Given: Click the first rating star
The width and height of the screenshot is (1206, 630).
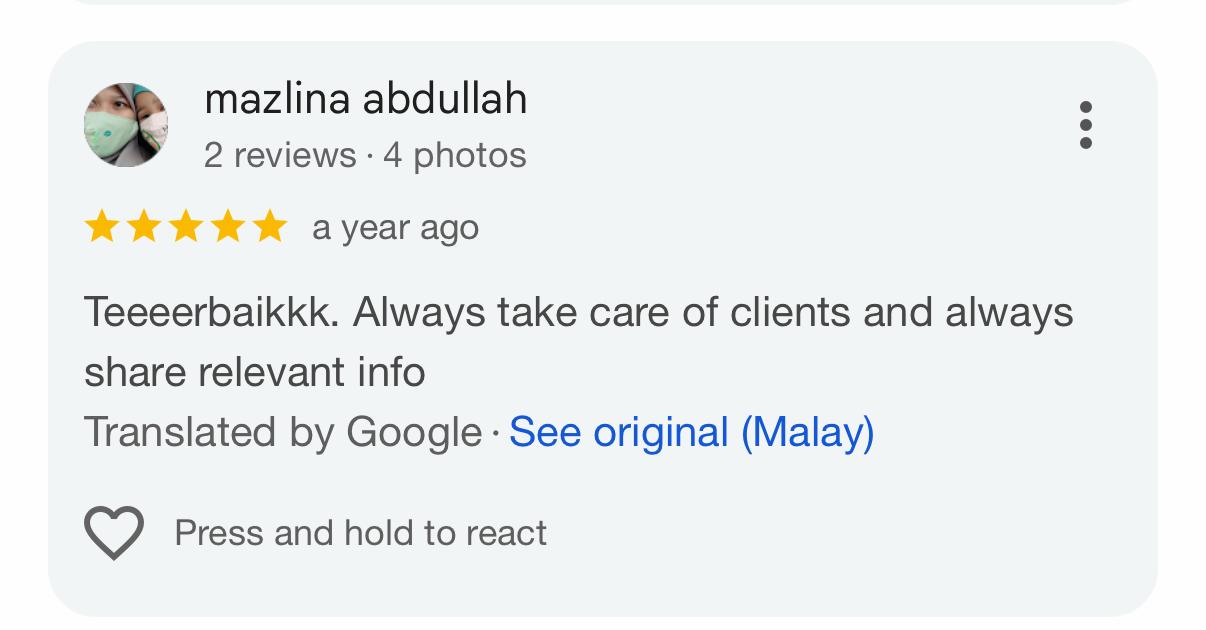Looking at the screenshot, I should 101,228.
